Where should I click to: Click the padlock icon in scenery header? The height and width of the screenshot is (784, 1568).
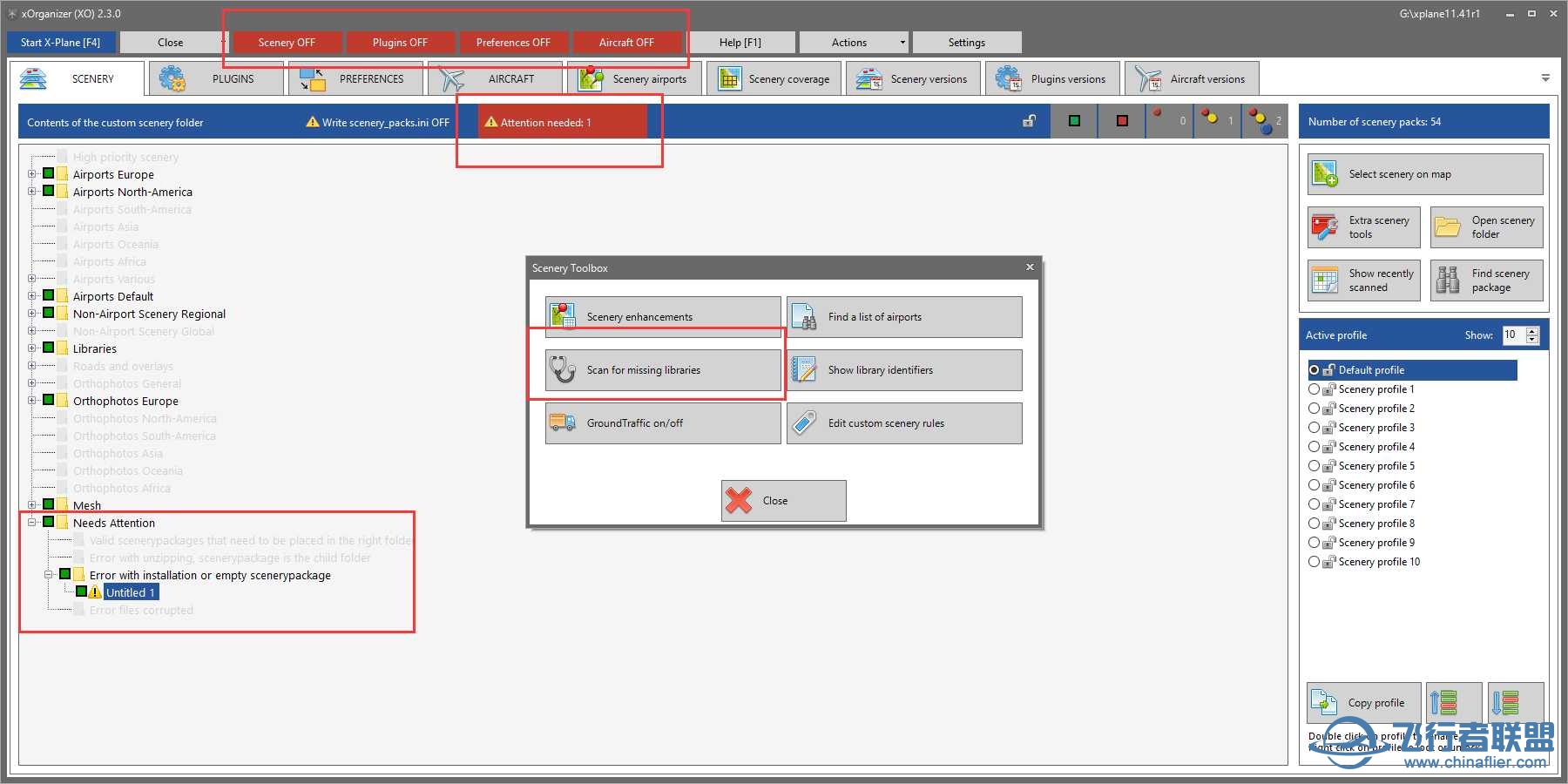click(1029, 121)
